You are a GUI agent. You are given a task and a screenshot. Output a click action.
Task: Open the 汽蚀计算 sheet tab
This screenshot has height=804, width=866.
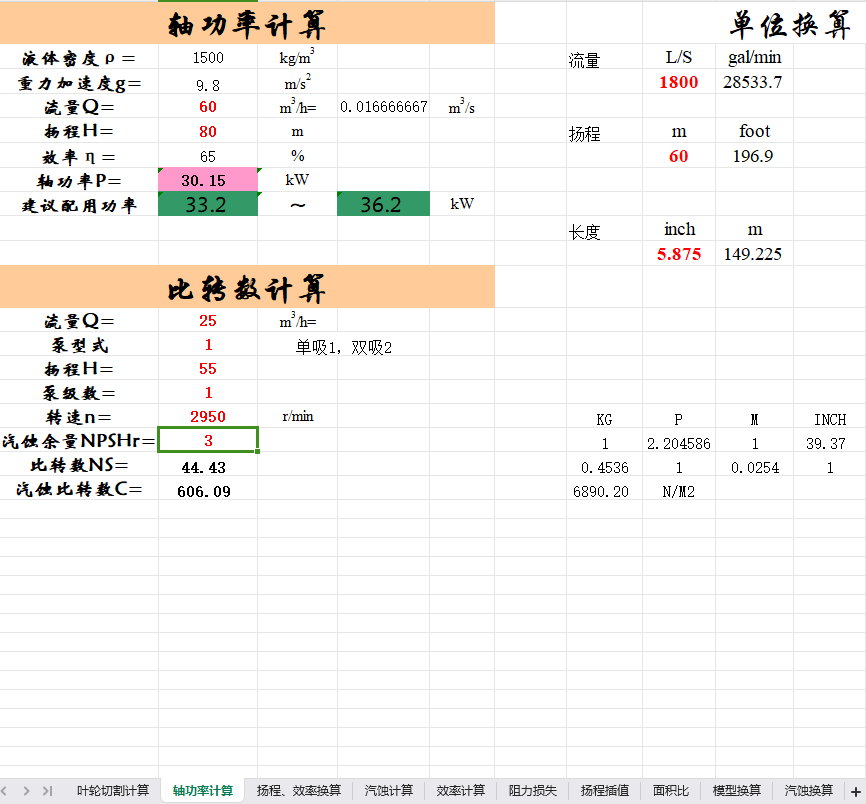389,791
